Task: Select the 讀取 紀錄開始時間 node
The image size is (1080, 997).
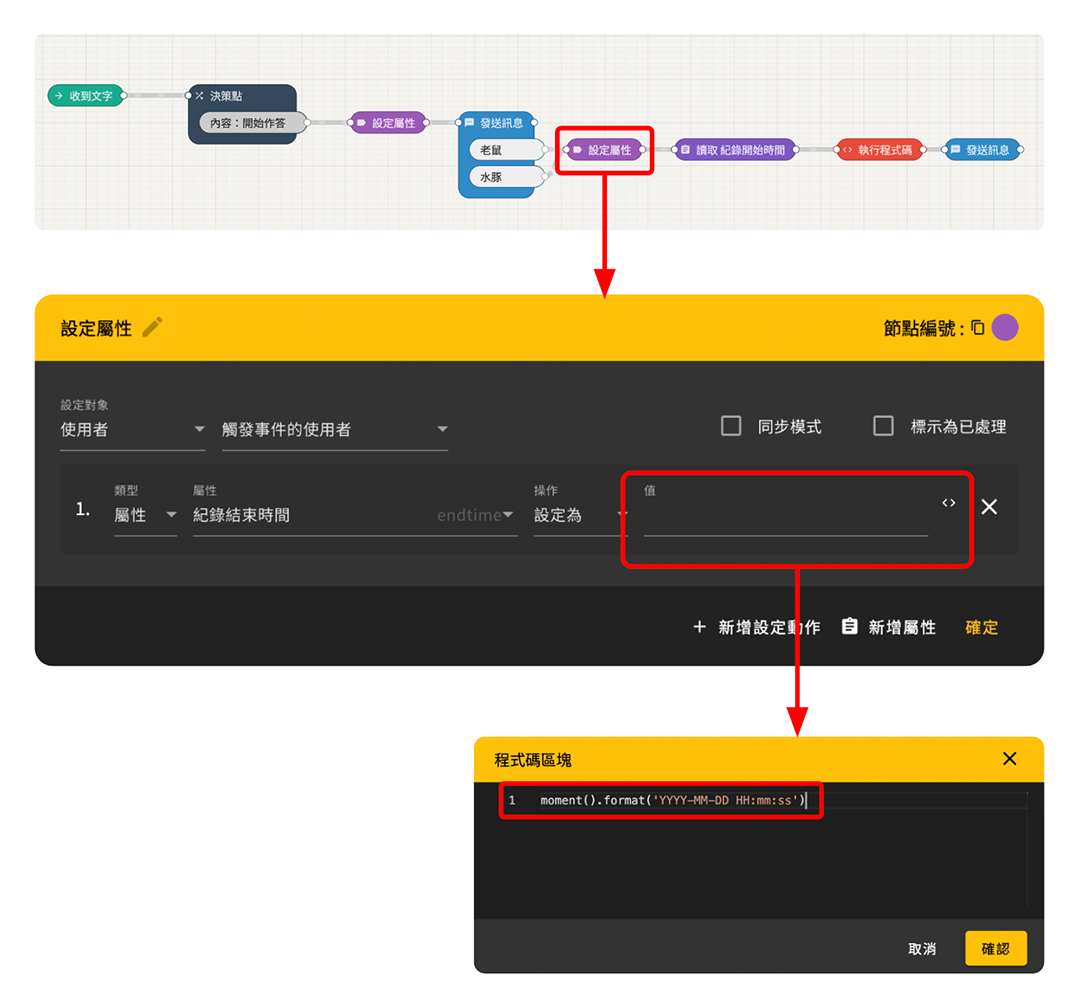Action: [735, 150]
